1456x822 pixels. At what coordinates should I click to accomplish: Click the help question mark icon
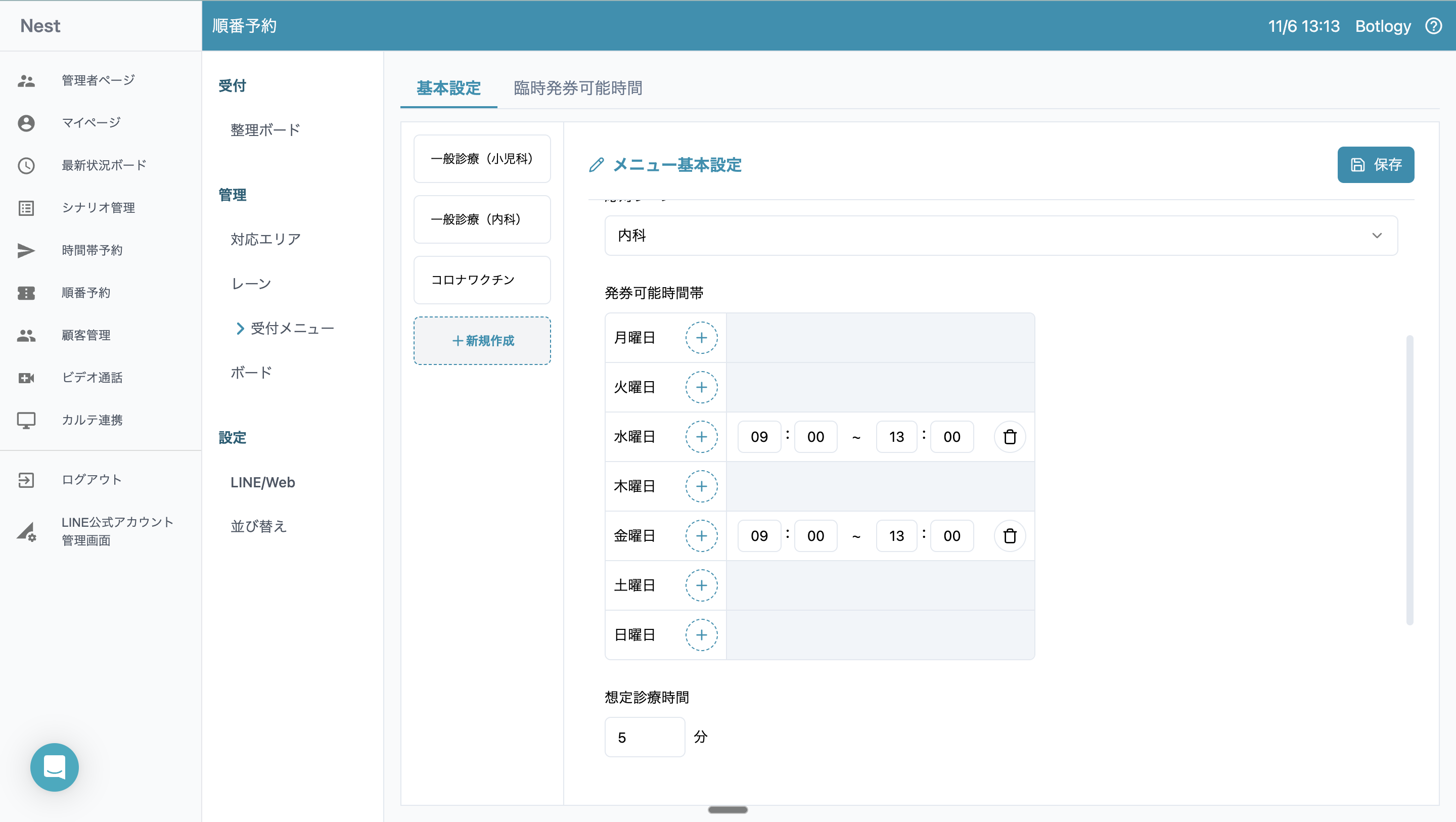pos(1434,26)
